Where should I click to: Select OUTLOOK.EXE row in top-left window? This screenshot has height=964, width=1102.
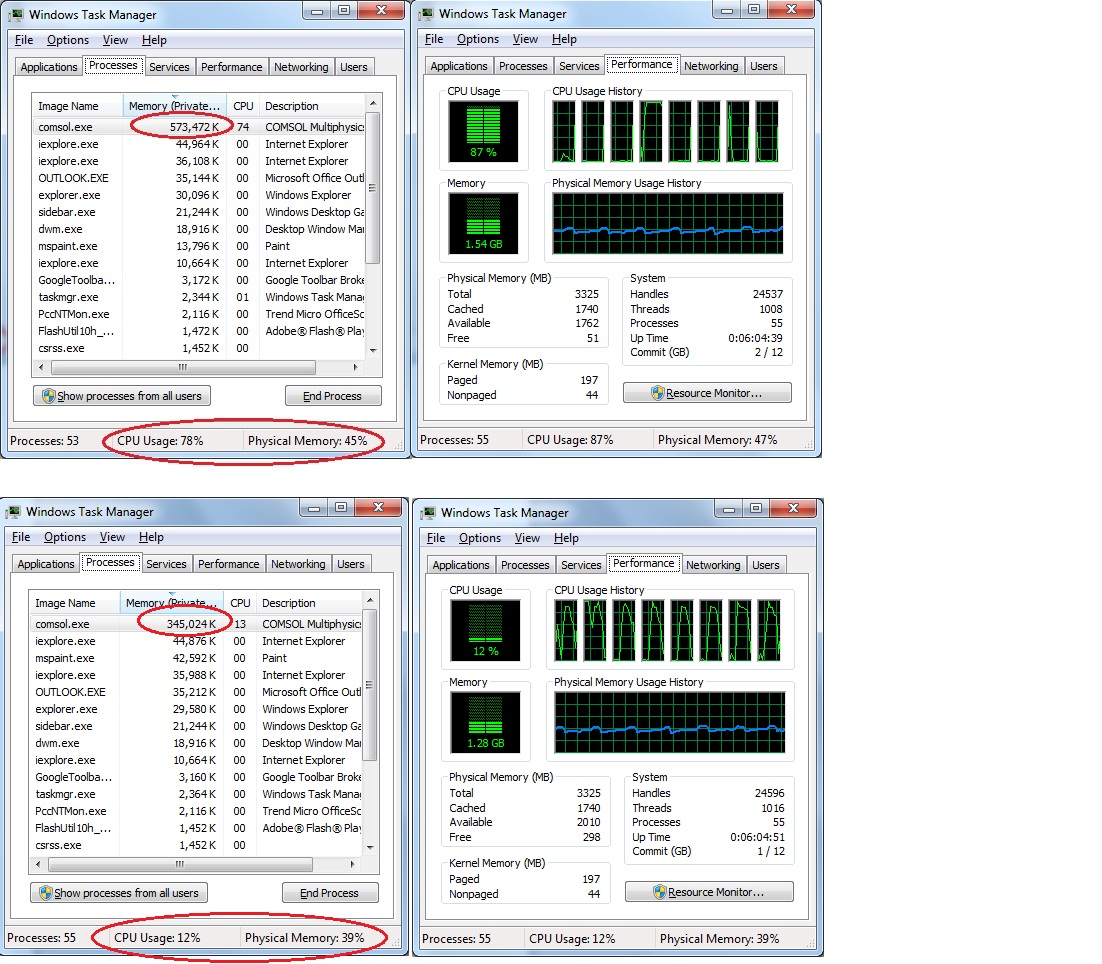[x=199, y=178]
